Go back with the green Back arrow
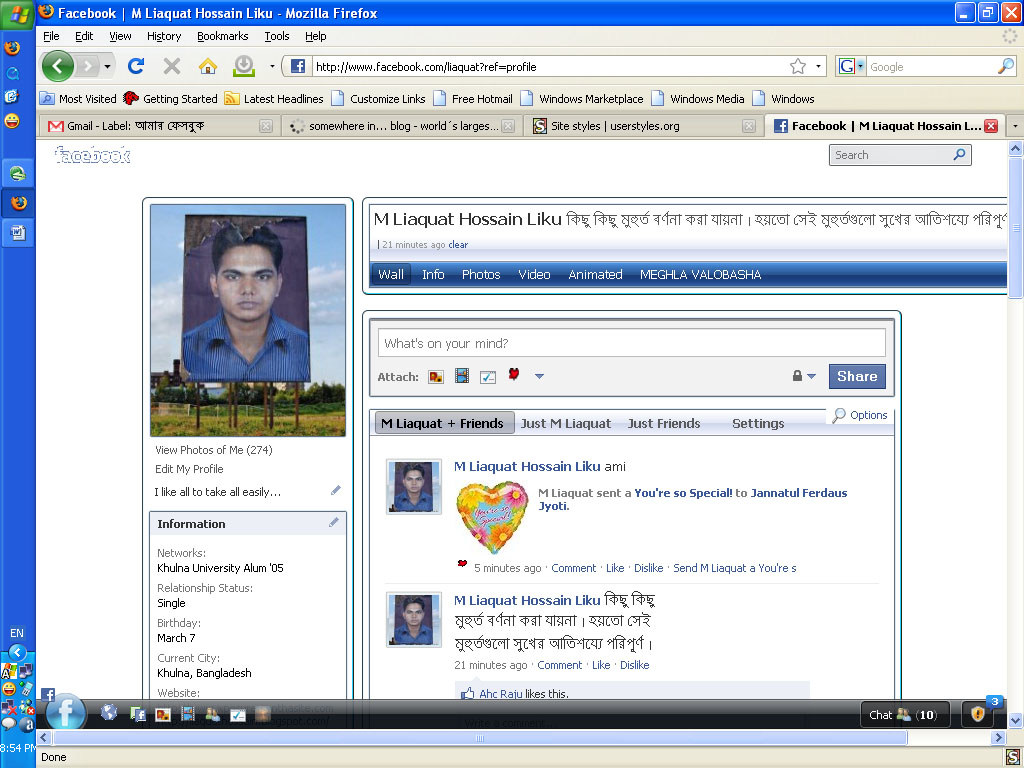This screenshot has width=1024, height=768. pos(57,66)
